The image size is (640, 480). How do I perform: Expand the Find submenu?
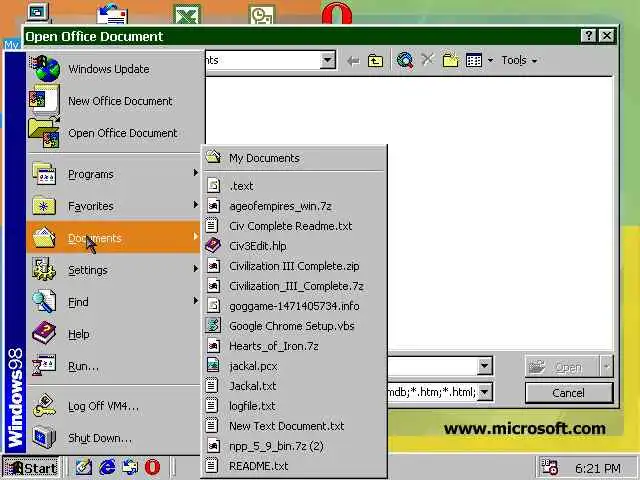click(x=115, y=302)
